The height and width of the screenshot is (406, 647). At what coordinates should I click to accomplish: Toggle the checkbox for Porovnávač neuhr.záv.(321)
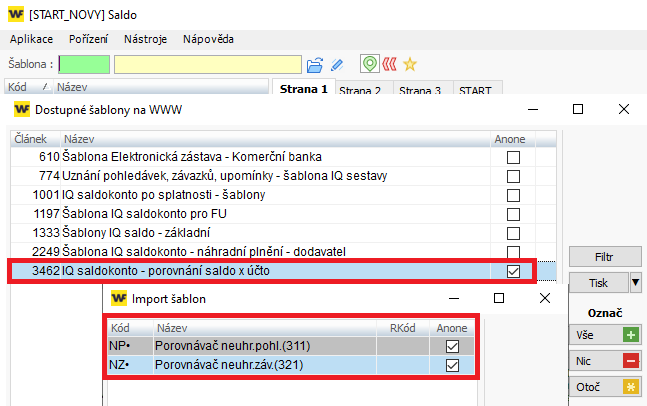451,366
